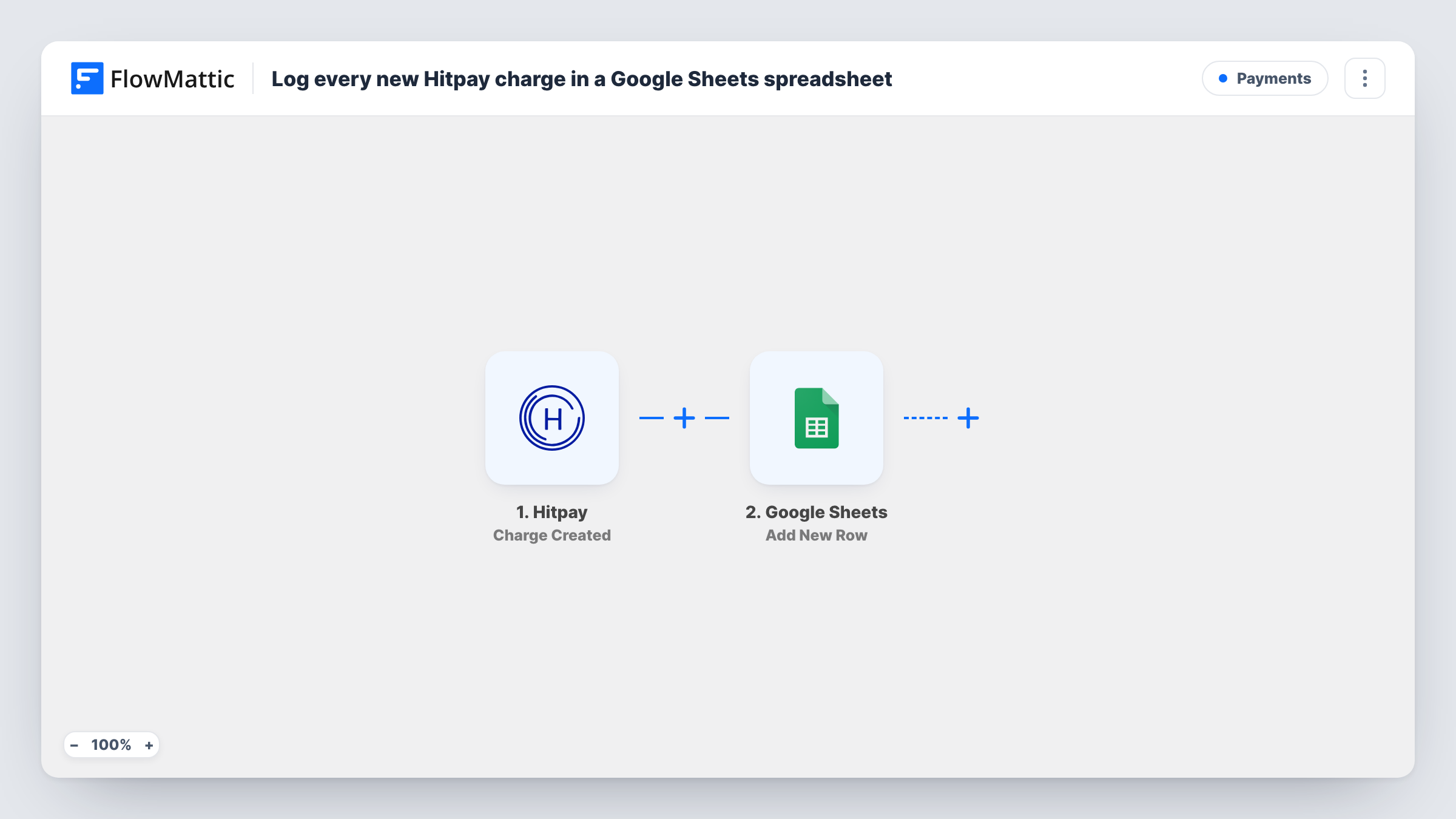Click the workflow title text
This screenshot has width=1456, height=819.
581,79
